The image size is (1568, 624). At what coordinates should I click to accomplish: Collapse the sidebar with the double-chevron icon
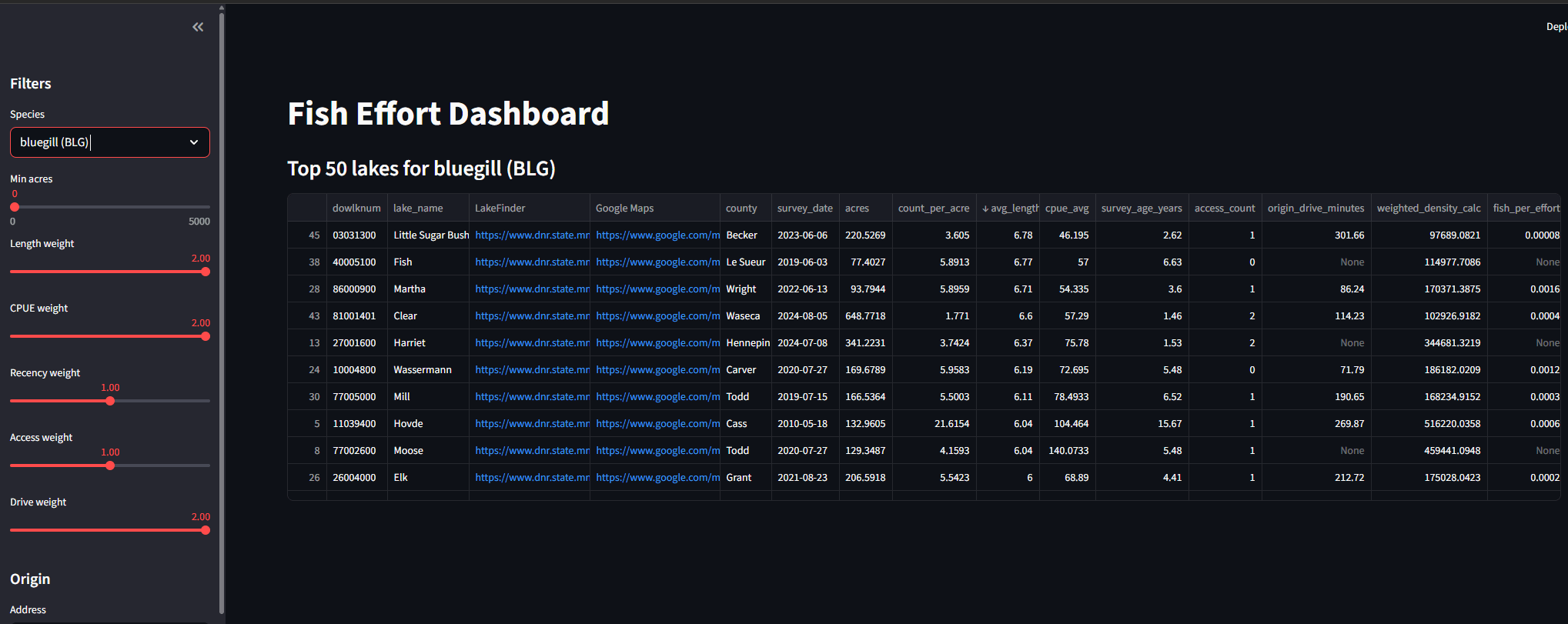click(x=198, y=27)
